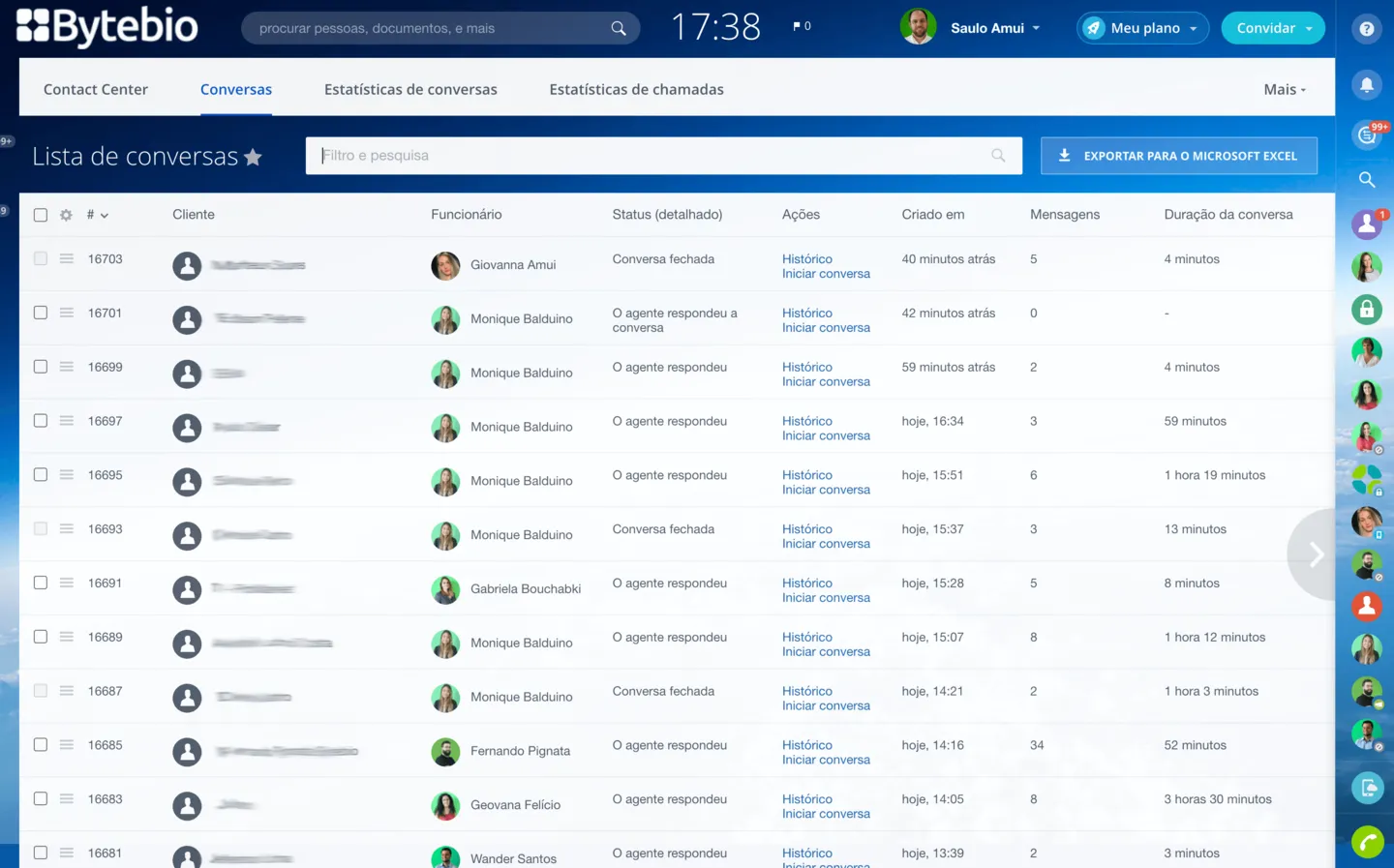Check the box for conversation 16697
Viewport: 1394px width, 868px height.
pyautogui.click(x=41, y=421)
